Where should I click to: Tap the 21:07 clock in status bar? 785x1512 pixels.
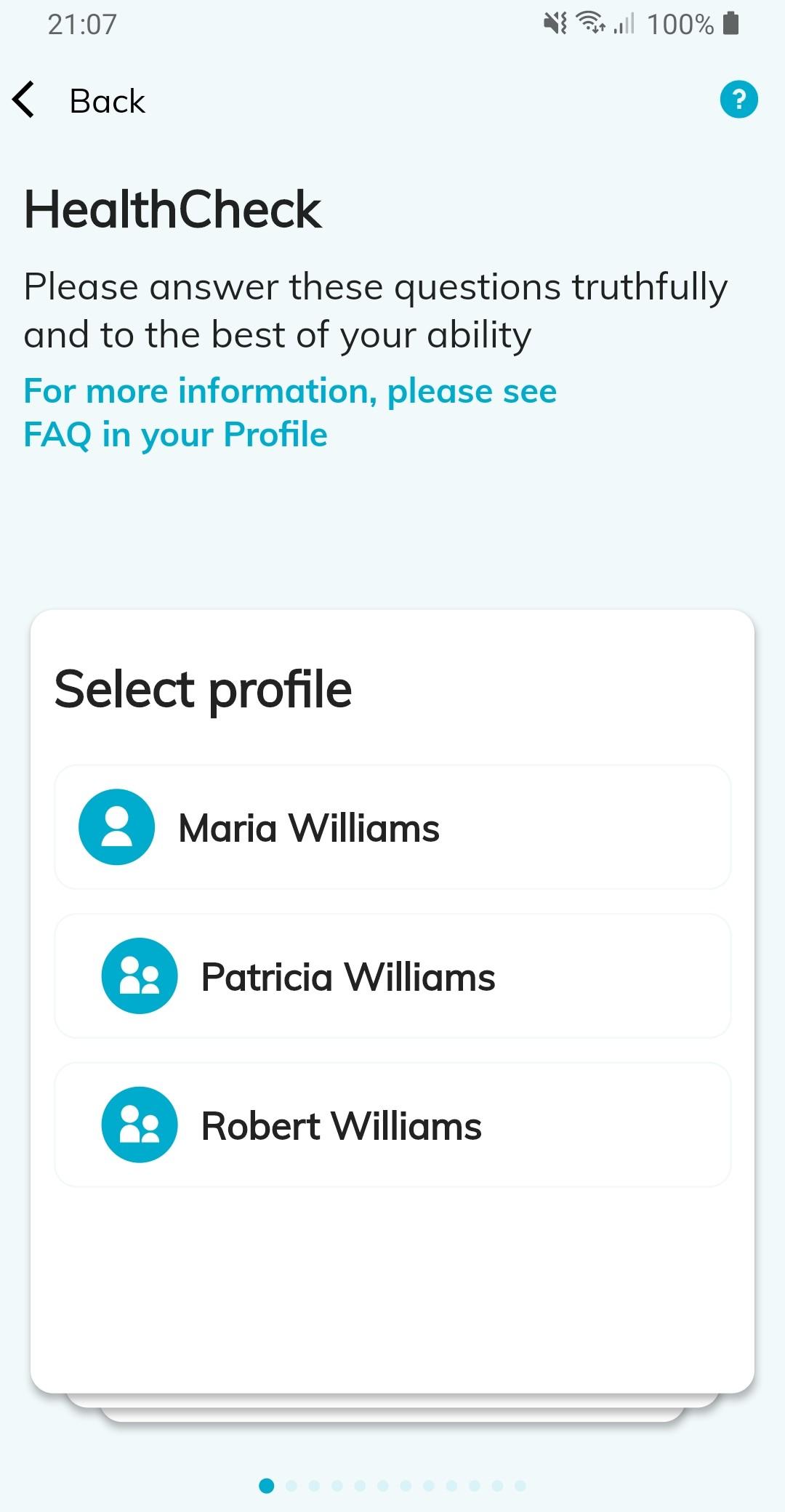click(82, 25)
